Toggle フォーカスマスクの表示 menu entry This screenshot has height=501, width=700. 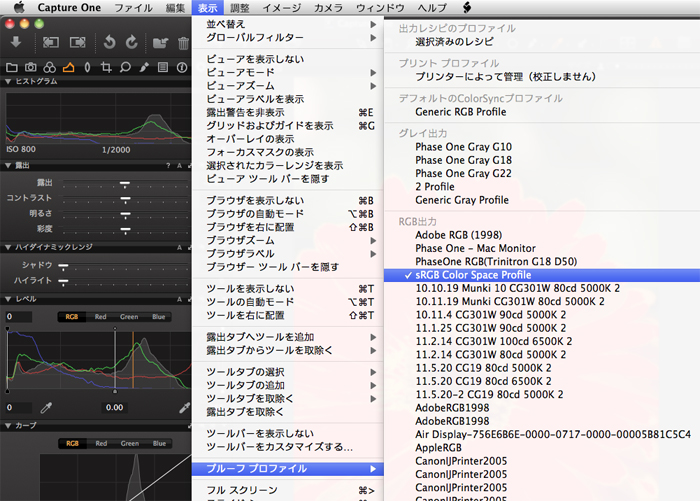coord(288,152)
